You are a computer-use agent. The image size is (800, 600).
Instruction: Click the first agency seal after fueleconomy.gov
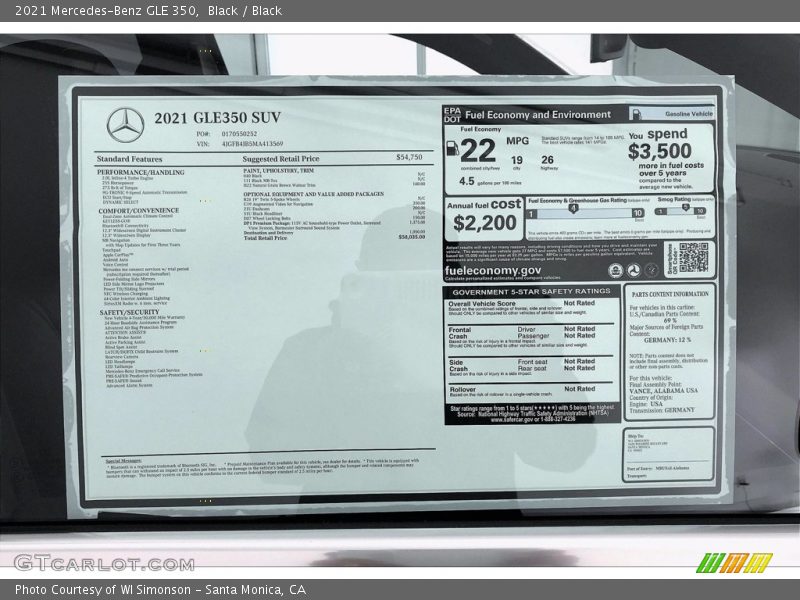pyautogui.click(x=616, y=270)
